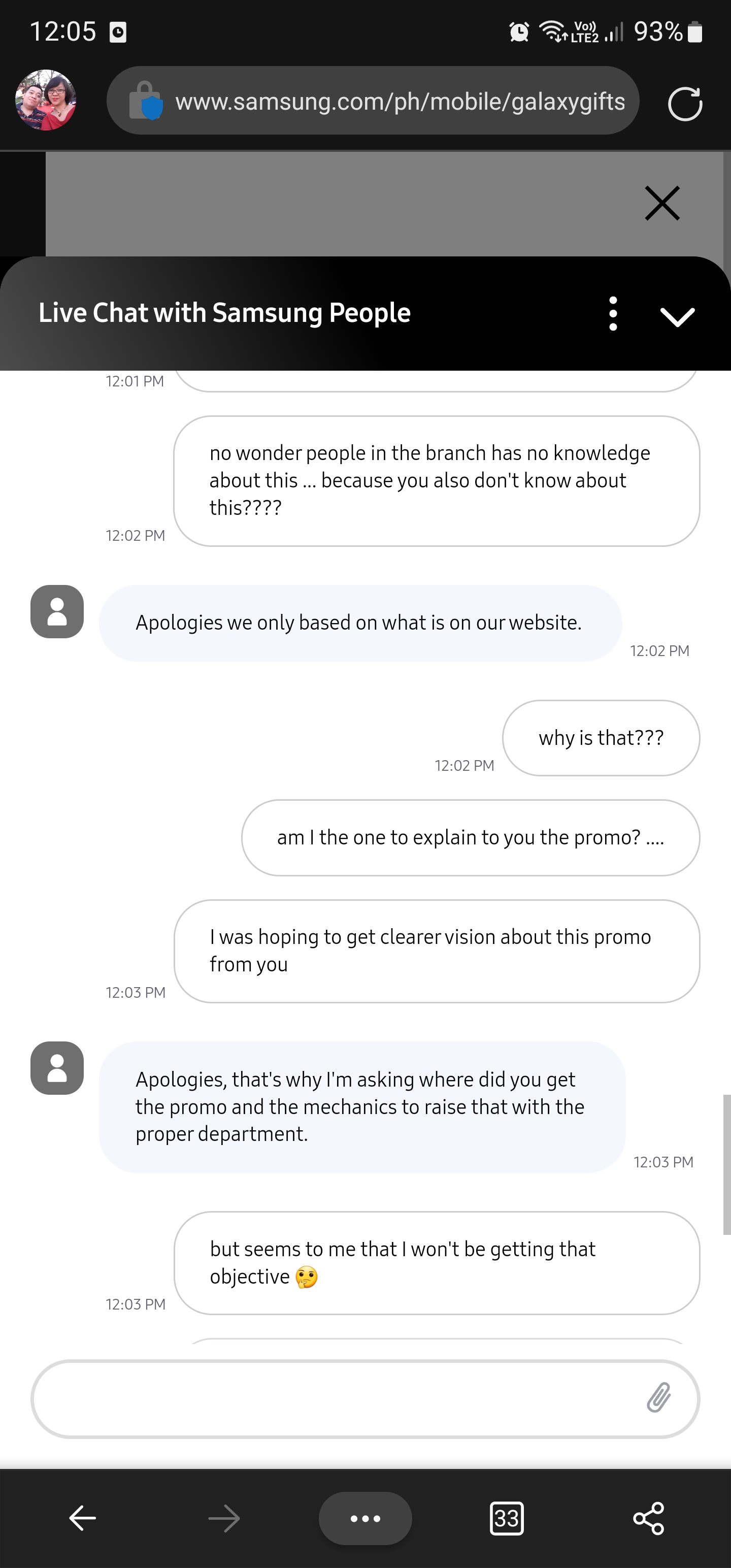Focus the chat message input field
731x1568 pixels.
[335, 1399]
